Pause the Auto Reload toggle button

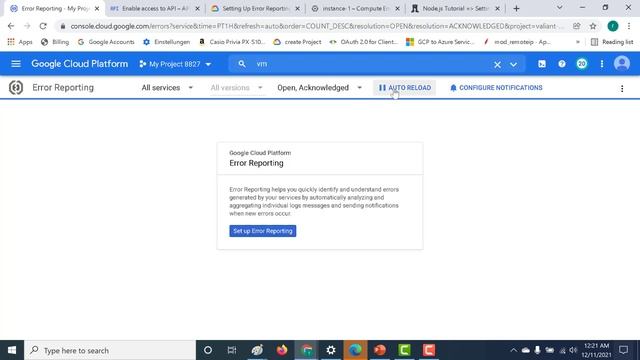point(404,88)
